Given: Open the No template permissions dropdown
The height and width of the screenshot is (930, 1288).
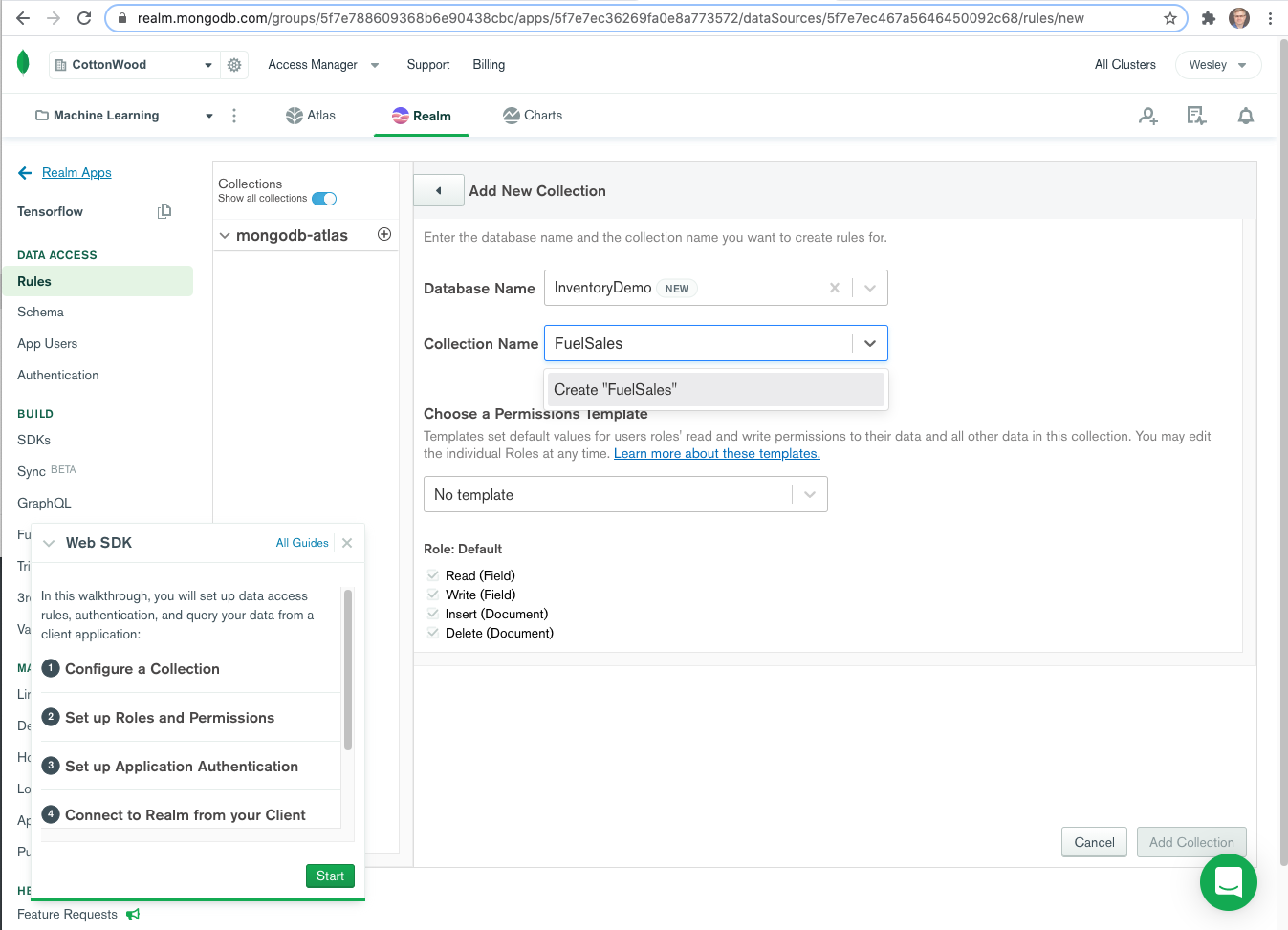Looking at the screenshot, I should [625, 494].
